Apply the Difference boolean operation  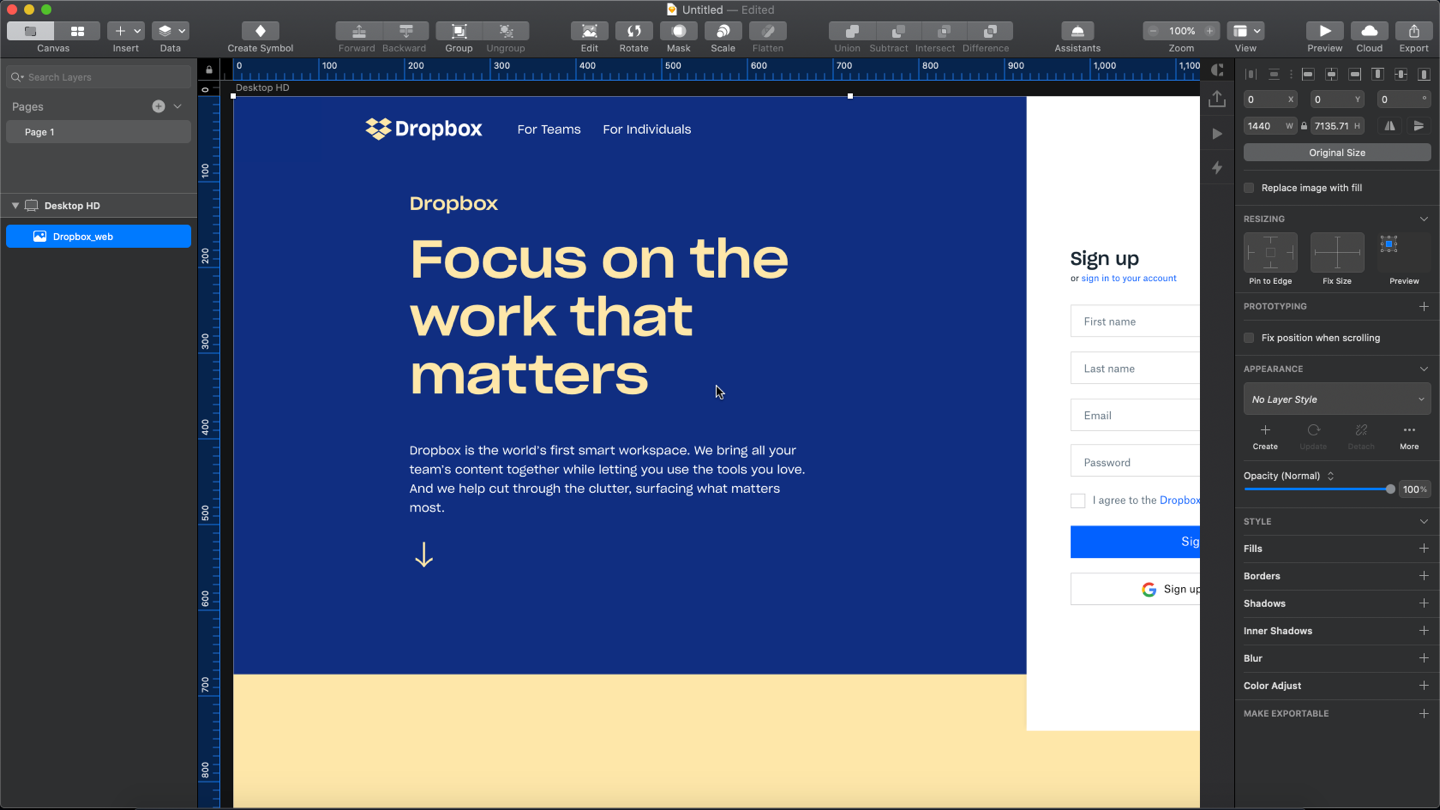[989, 31]
